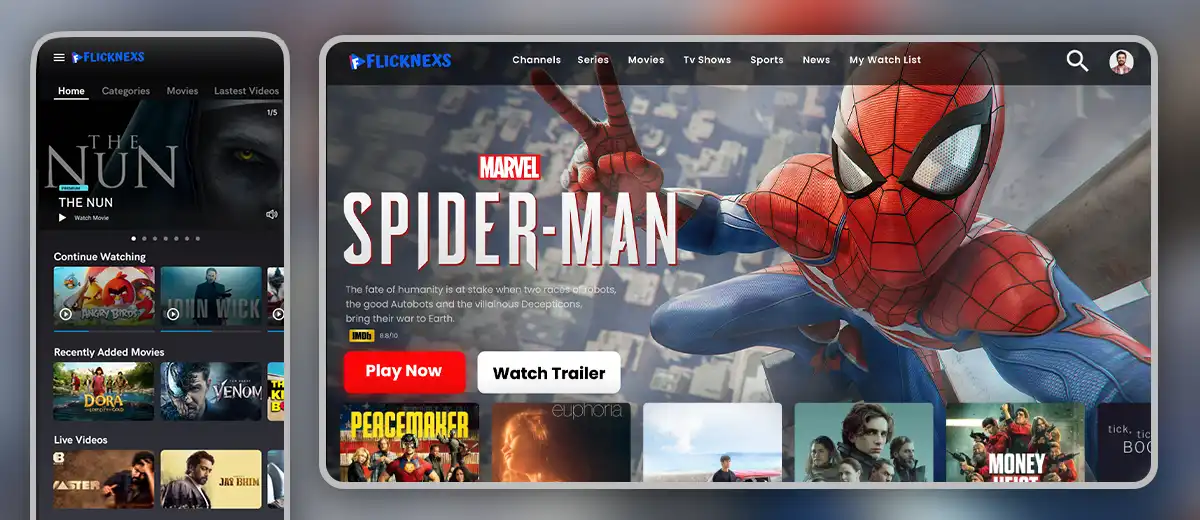Open the user profile avatar
Viewport: 1200px width, 520px height.
[1121, 61]
